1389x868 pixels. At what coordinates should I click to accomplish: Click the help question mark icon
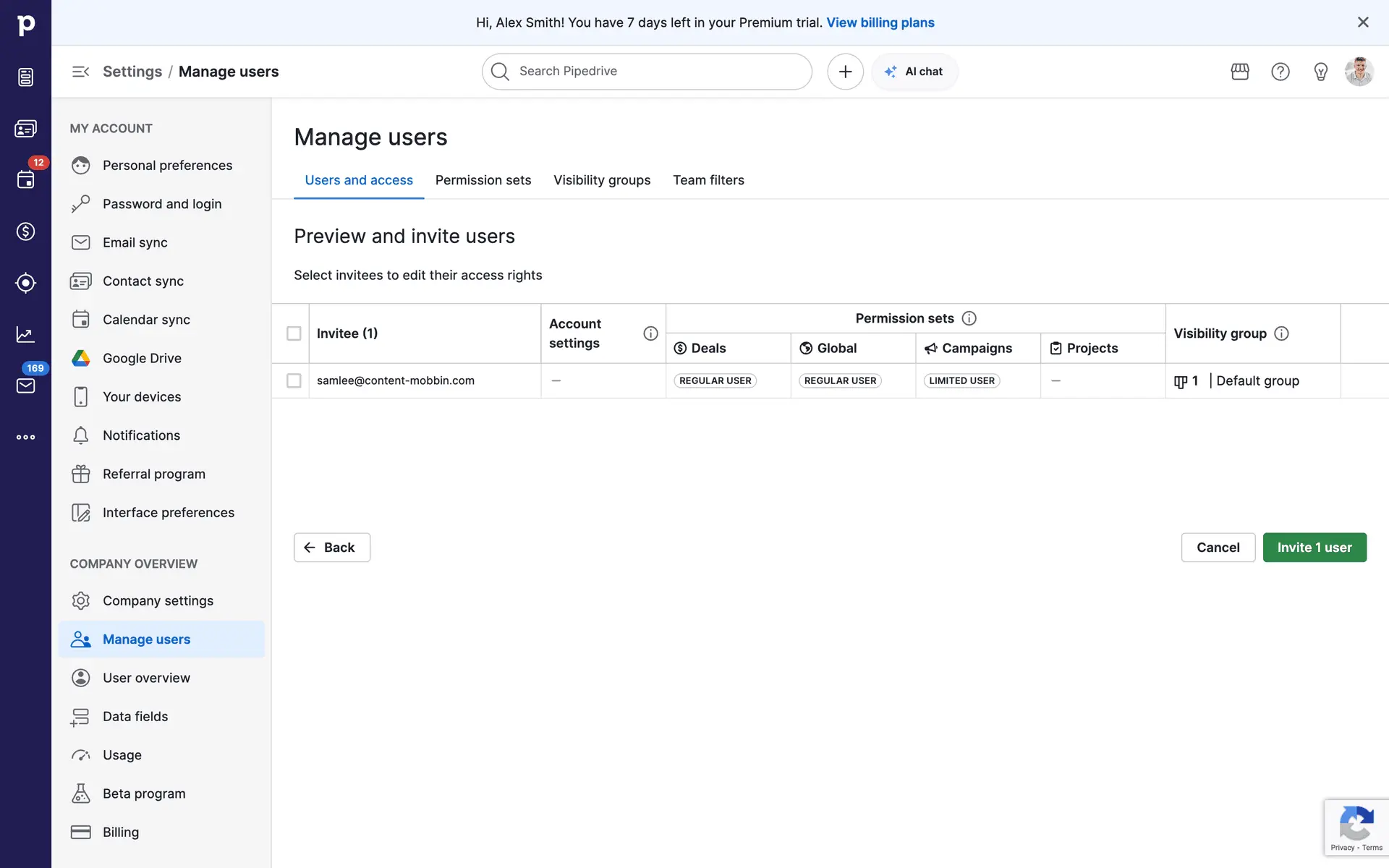click(1280, 72)
